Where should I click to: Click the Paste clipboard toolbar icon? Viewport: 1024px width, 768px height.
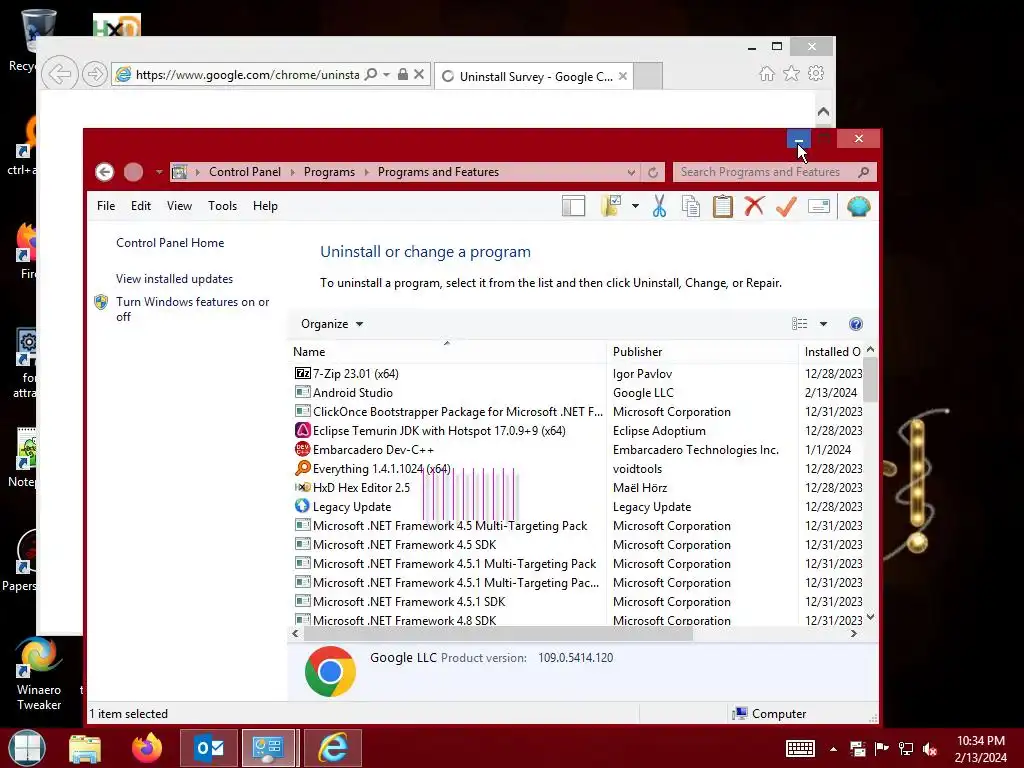722,206
